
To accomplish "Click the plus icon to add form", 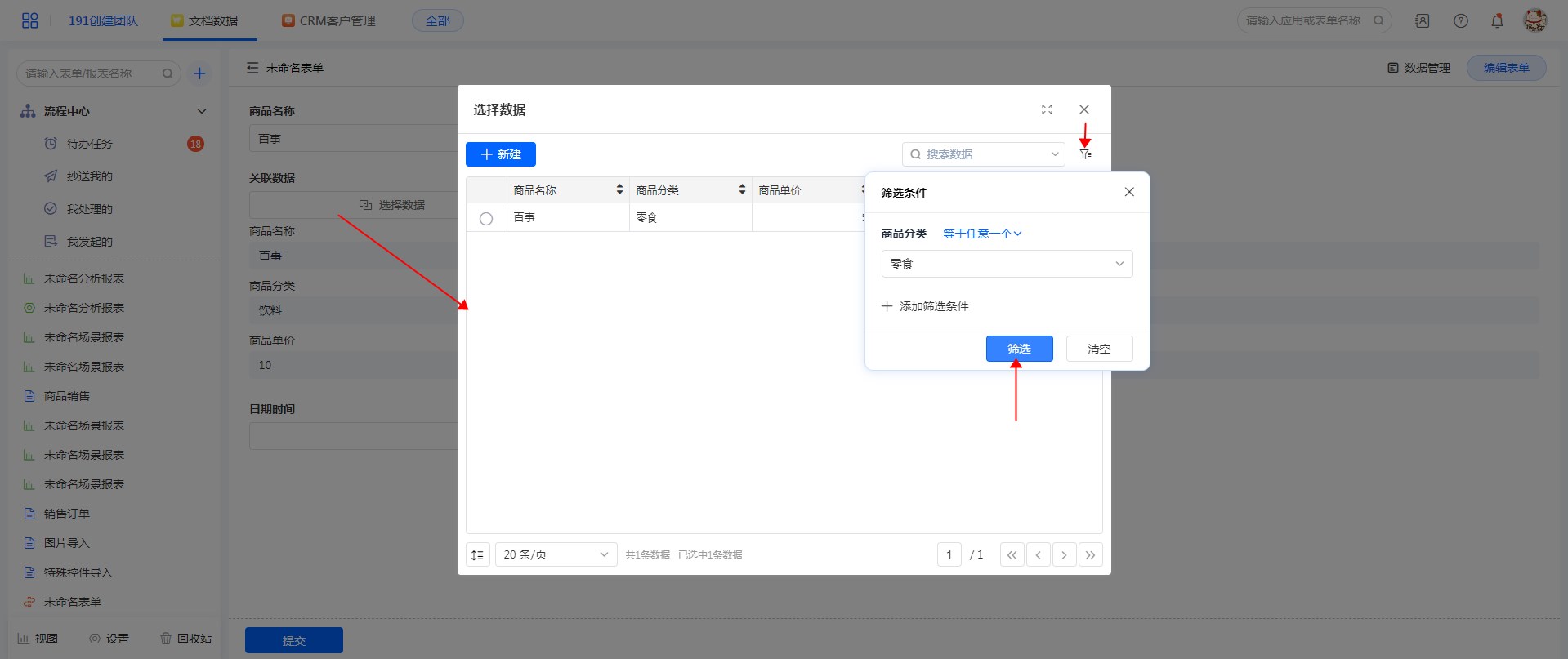I will [x=199, y=73].
